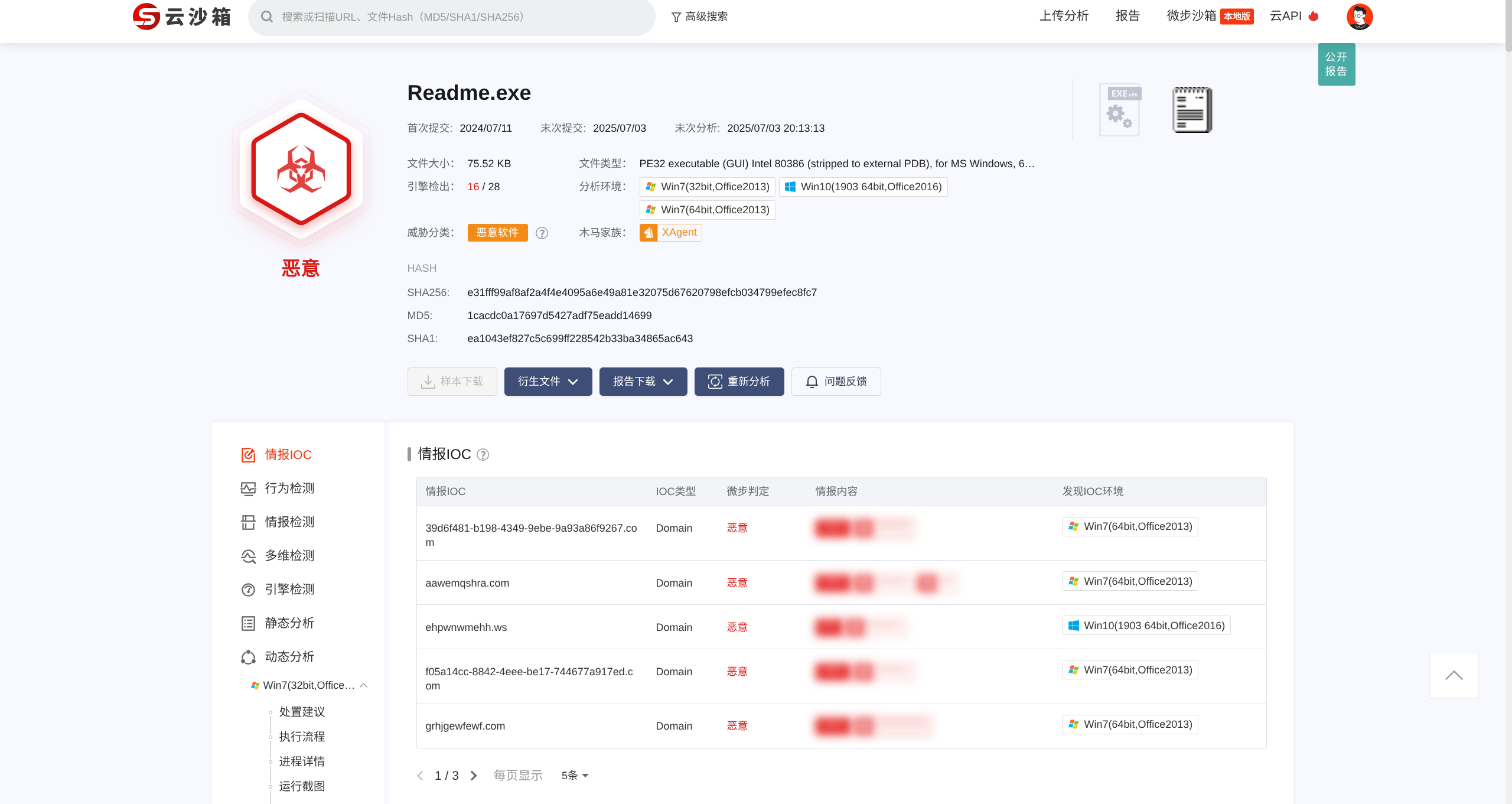Click the 上传分析 nav item

(1064, 16)
